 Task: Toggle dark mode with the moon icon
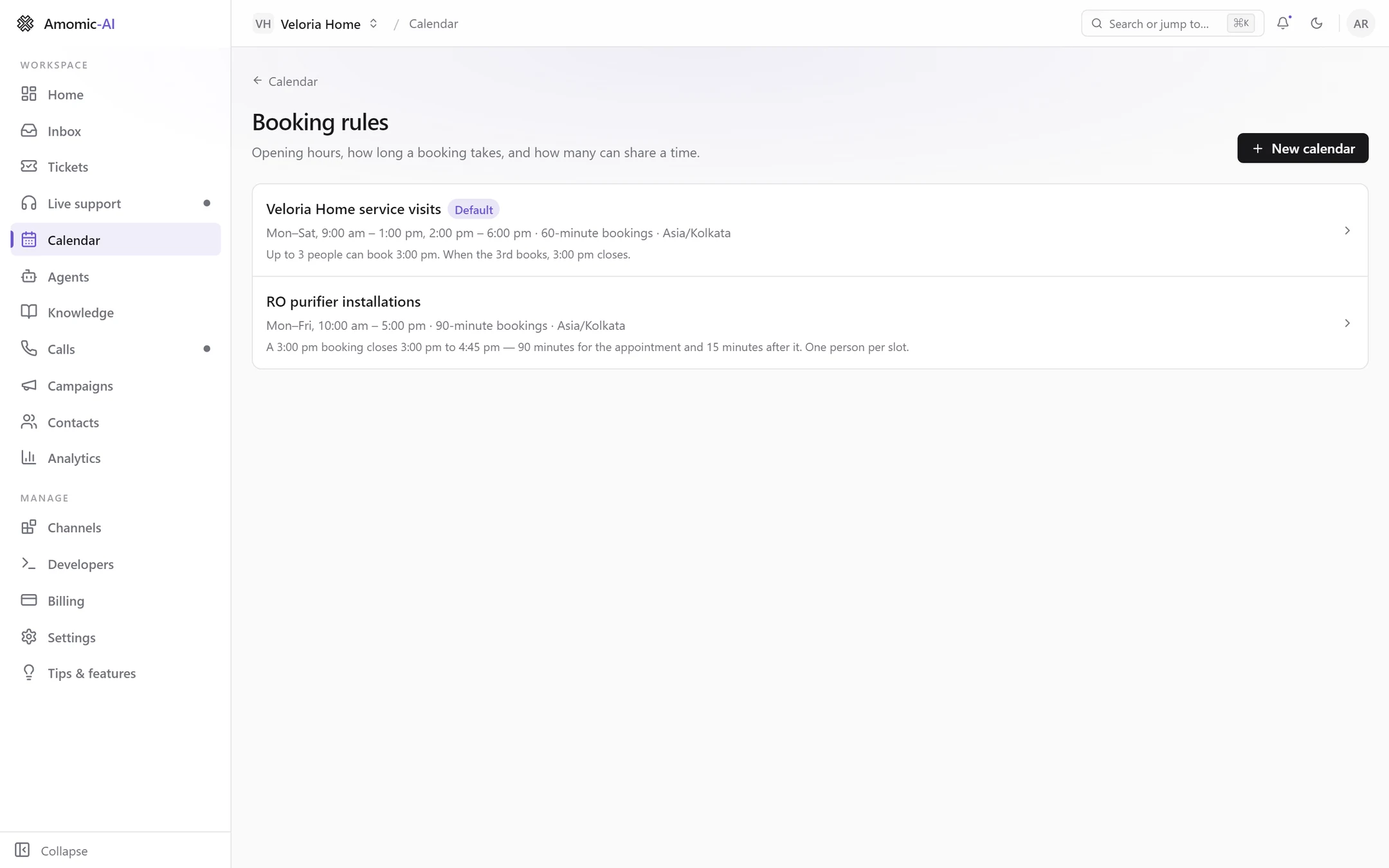pyautogui.click(x=1316, y=23)
